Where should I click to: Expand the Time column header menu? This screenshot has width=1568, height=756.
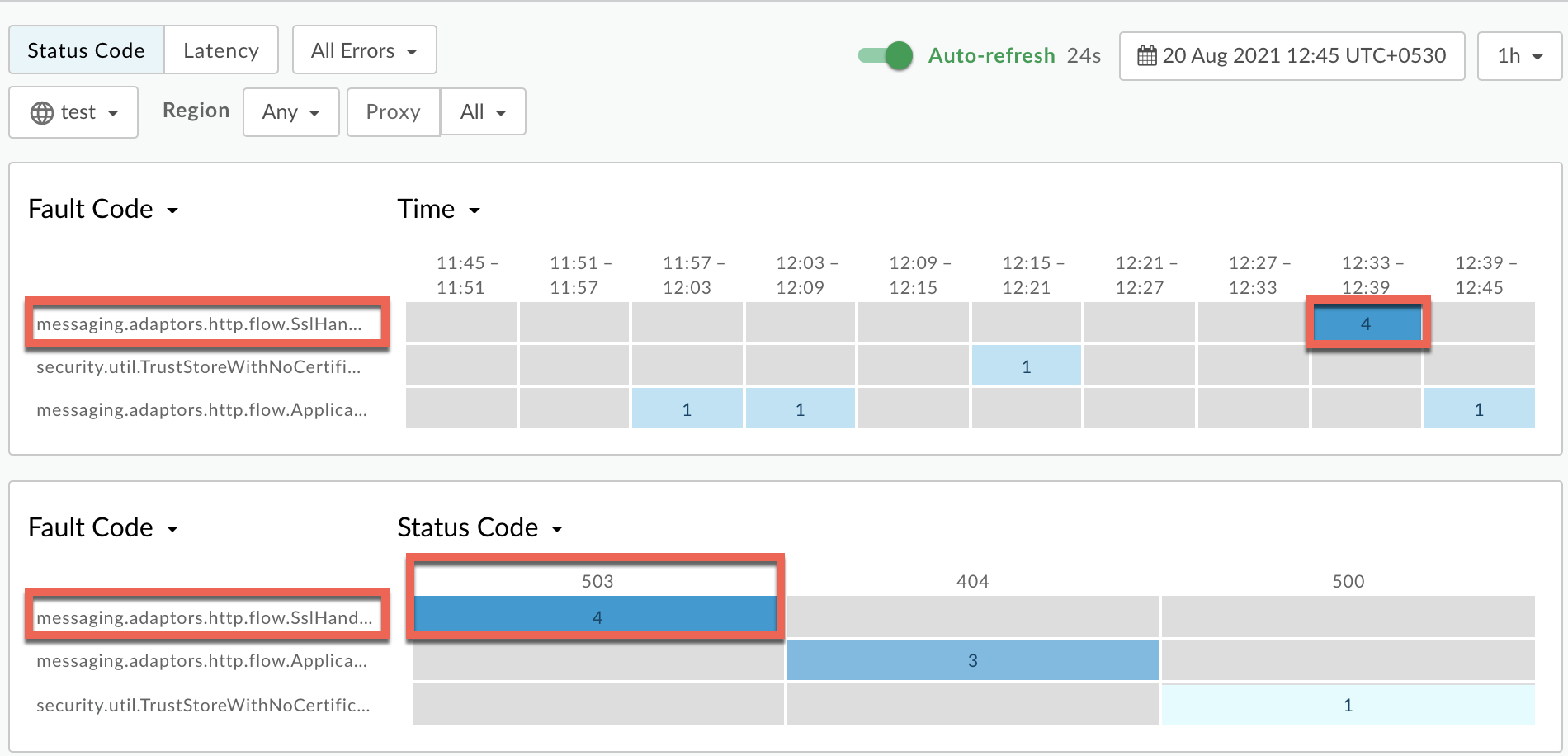(438, 210)
